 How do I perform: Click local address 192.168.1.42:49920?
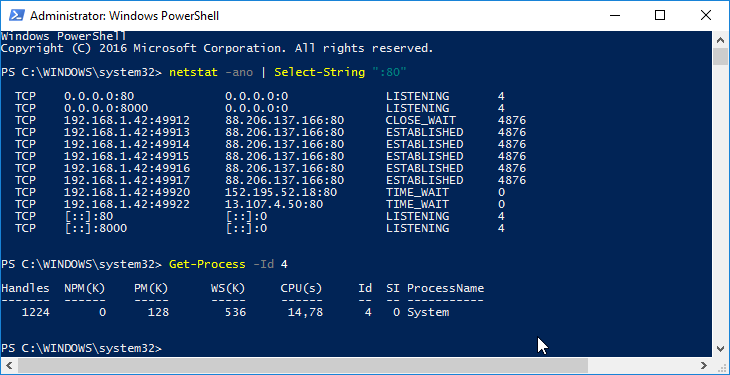[x=127, y=192]
